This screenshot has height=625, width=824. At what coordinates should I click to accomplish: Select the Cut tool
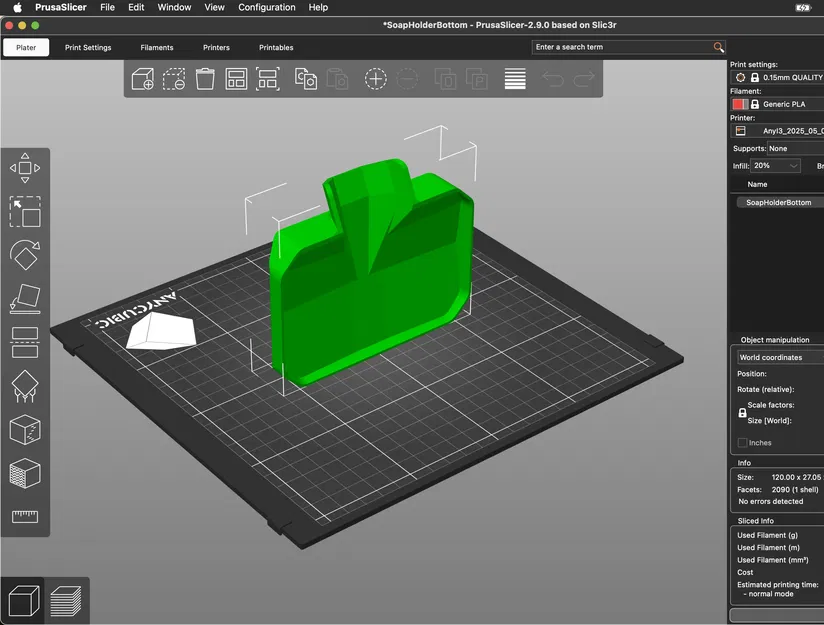coord(25,342)
